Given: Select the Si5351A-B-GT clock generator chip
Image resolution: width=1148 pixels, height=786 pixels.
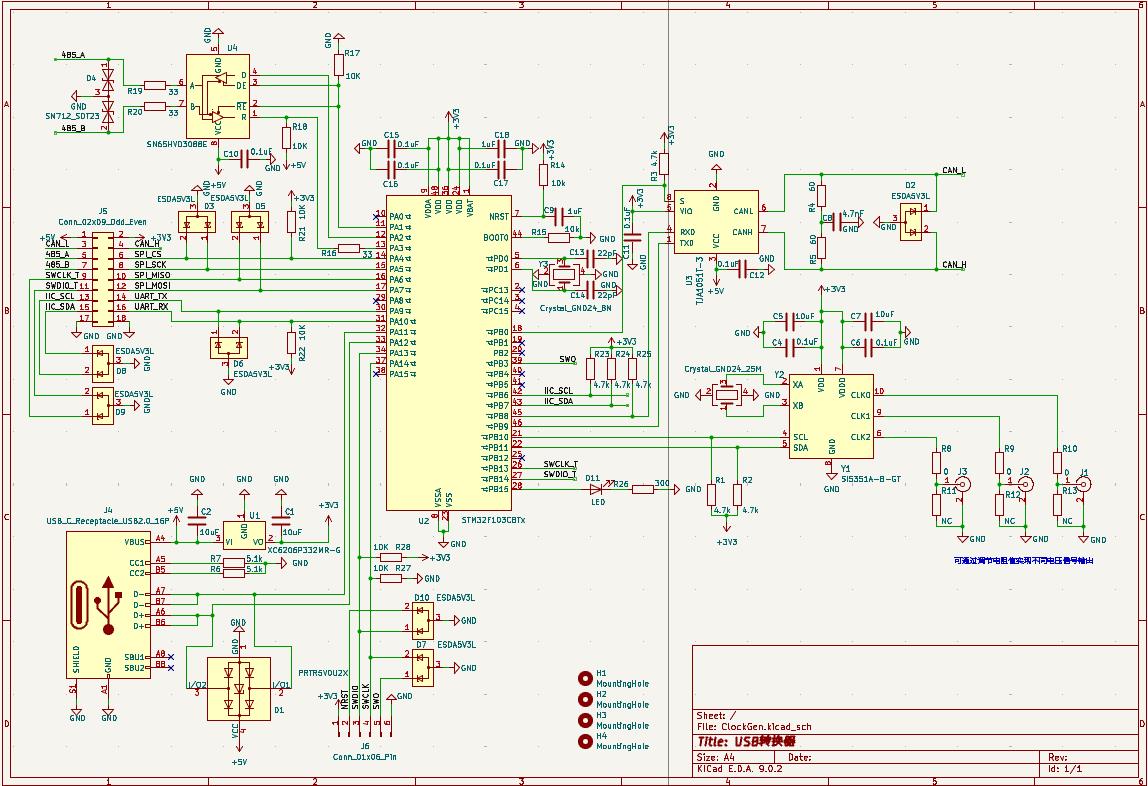Looking at the screenshot, I should [829, 415].
